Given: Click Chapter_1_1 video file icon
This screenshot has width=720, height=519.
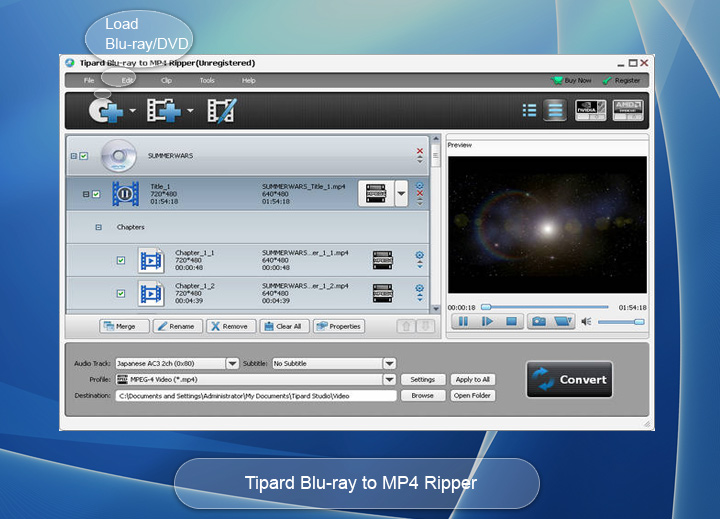Looking at the screenshot, I should 151,260.
